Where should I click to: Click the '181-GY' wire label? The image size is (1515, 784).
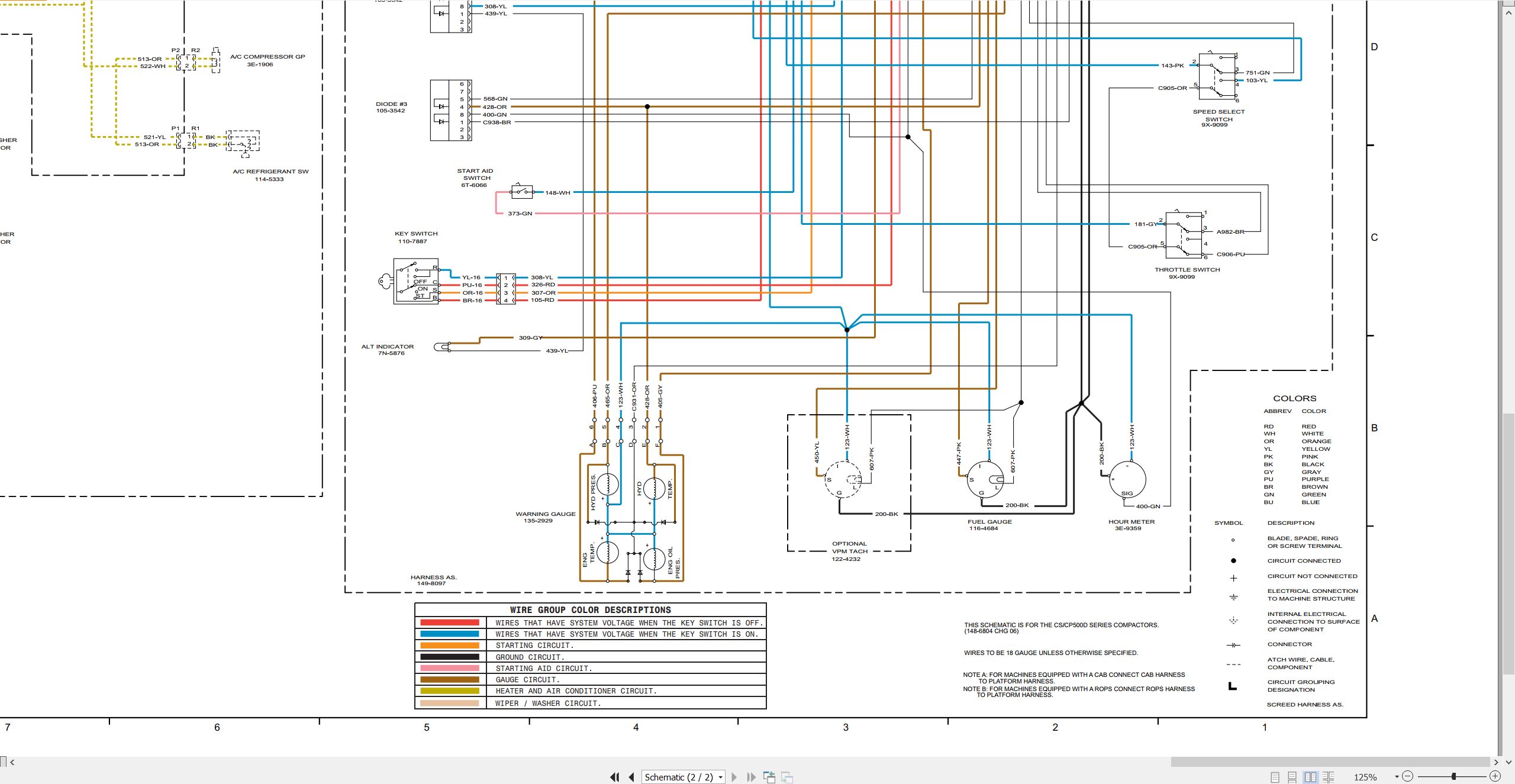click(x=1145, y=224)
